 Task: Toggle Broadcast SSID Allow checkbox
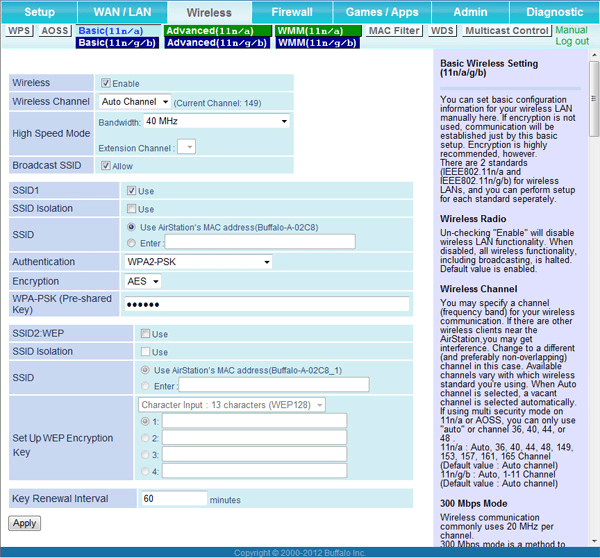pyautogui.click(x=106, y=166)
